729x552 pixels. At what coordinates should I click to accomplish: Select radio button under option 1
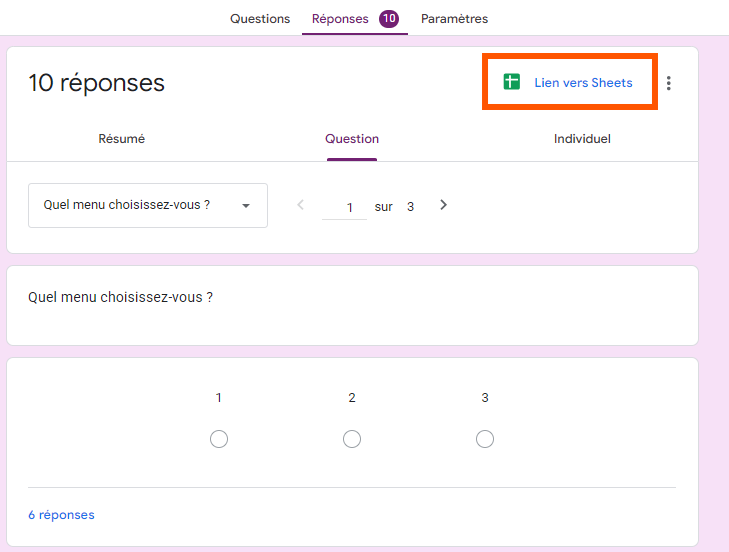[219, 439]
